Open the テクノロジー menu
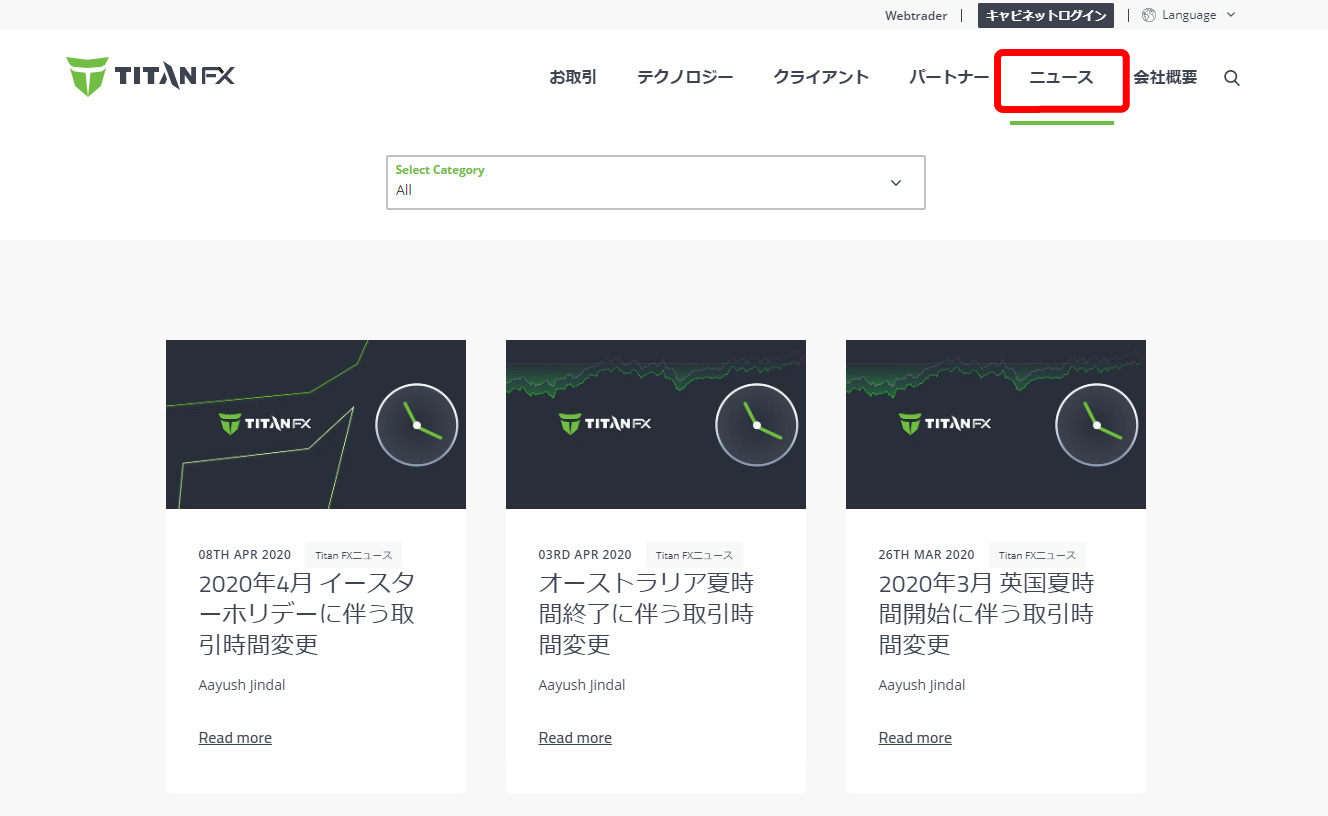Viewport: 1328px width, 816px height. pos(685,77)
